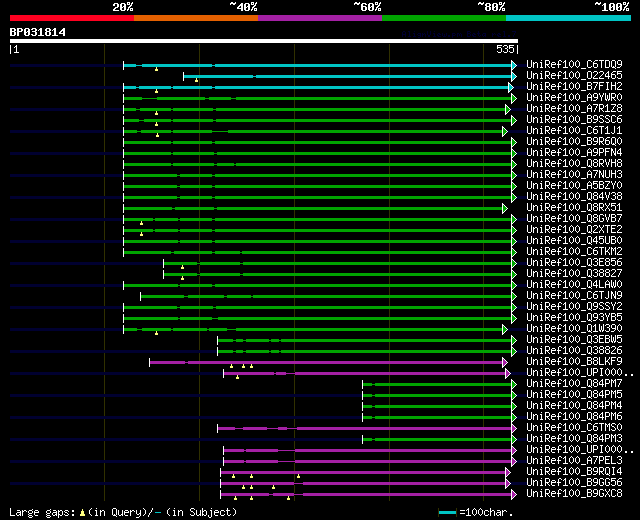
Task: Click the UniRef100_Q84V38 text
Action: pos(574,197)
